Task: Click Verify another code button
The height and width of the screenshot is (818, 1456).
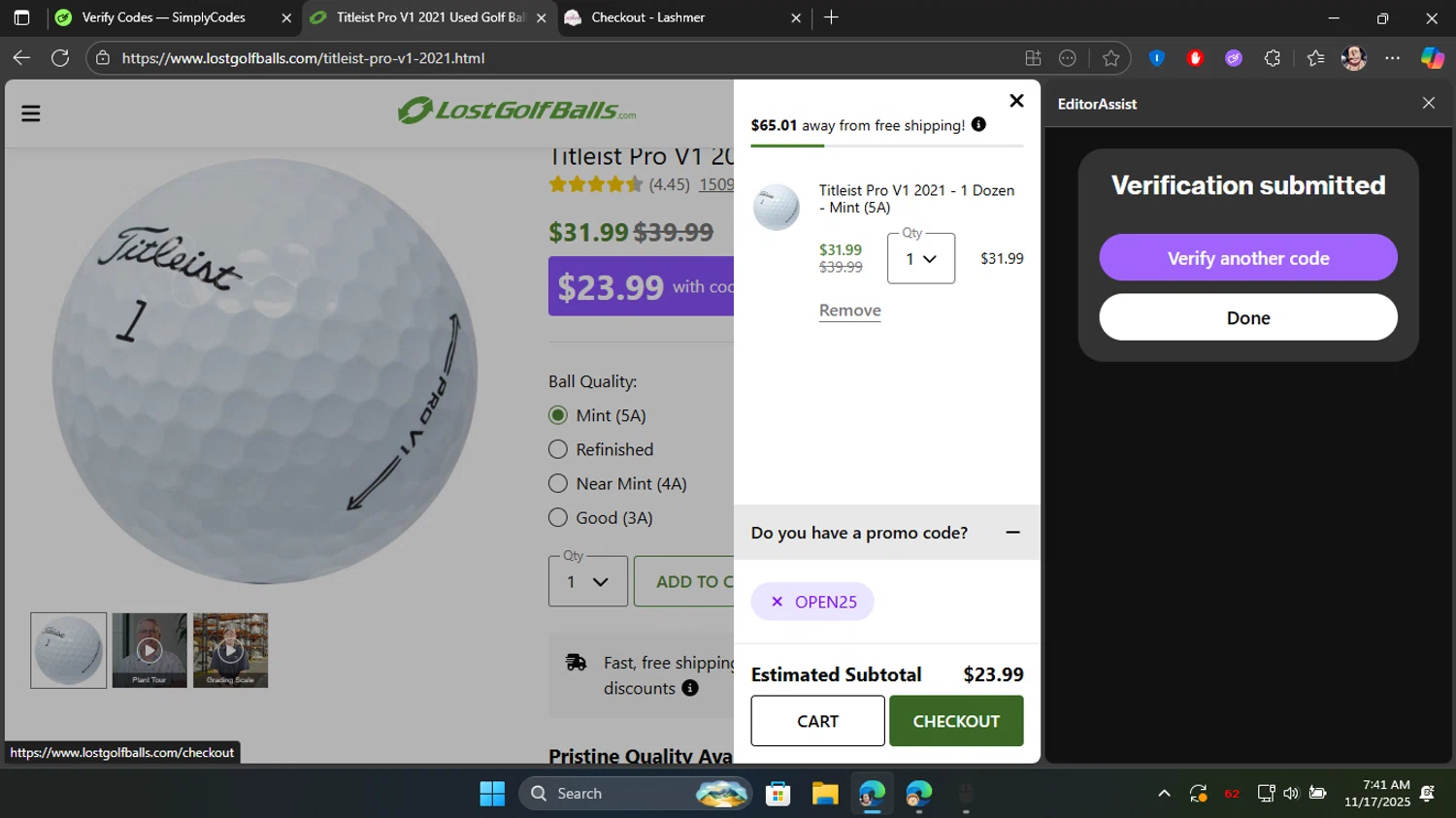Action: (x=1248, y=258)
